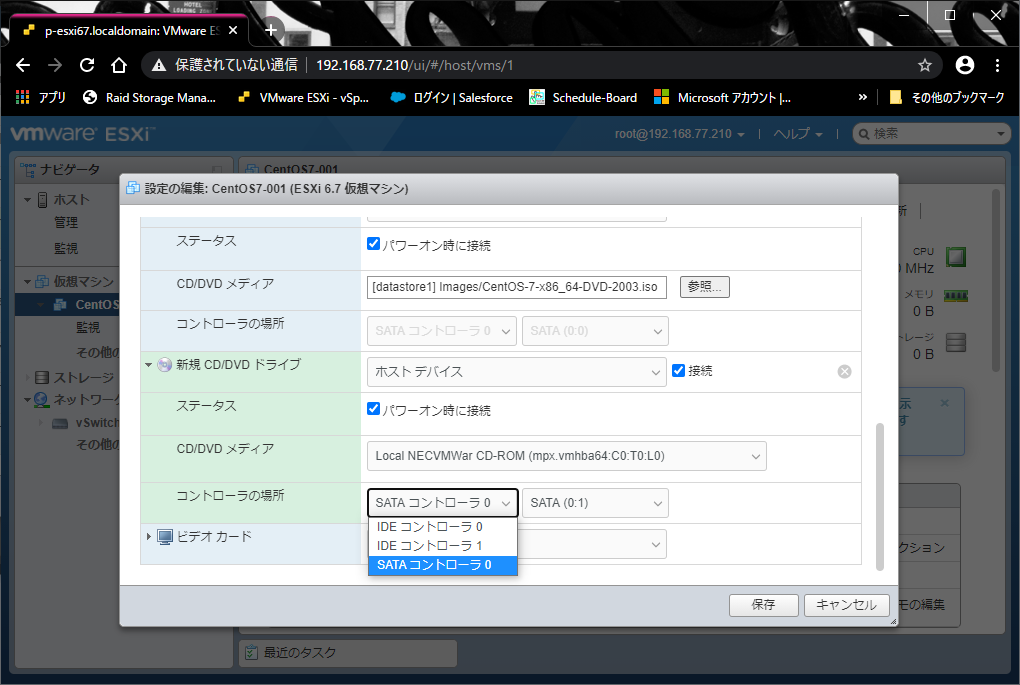Click the settings dialog vertical scrollbar
Viewport: 1020px width, 685px height.
pos(880,496)
